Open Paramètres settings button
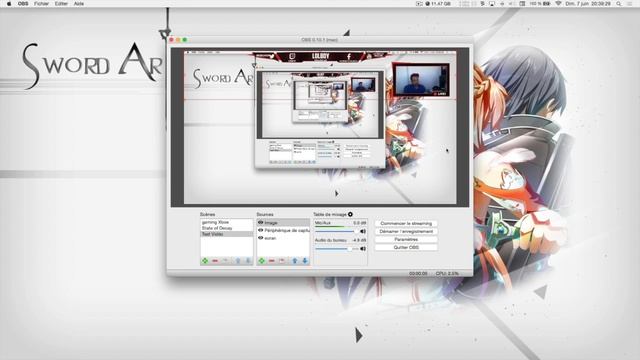640x360 pixels. [x=406, y=239]
